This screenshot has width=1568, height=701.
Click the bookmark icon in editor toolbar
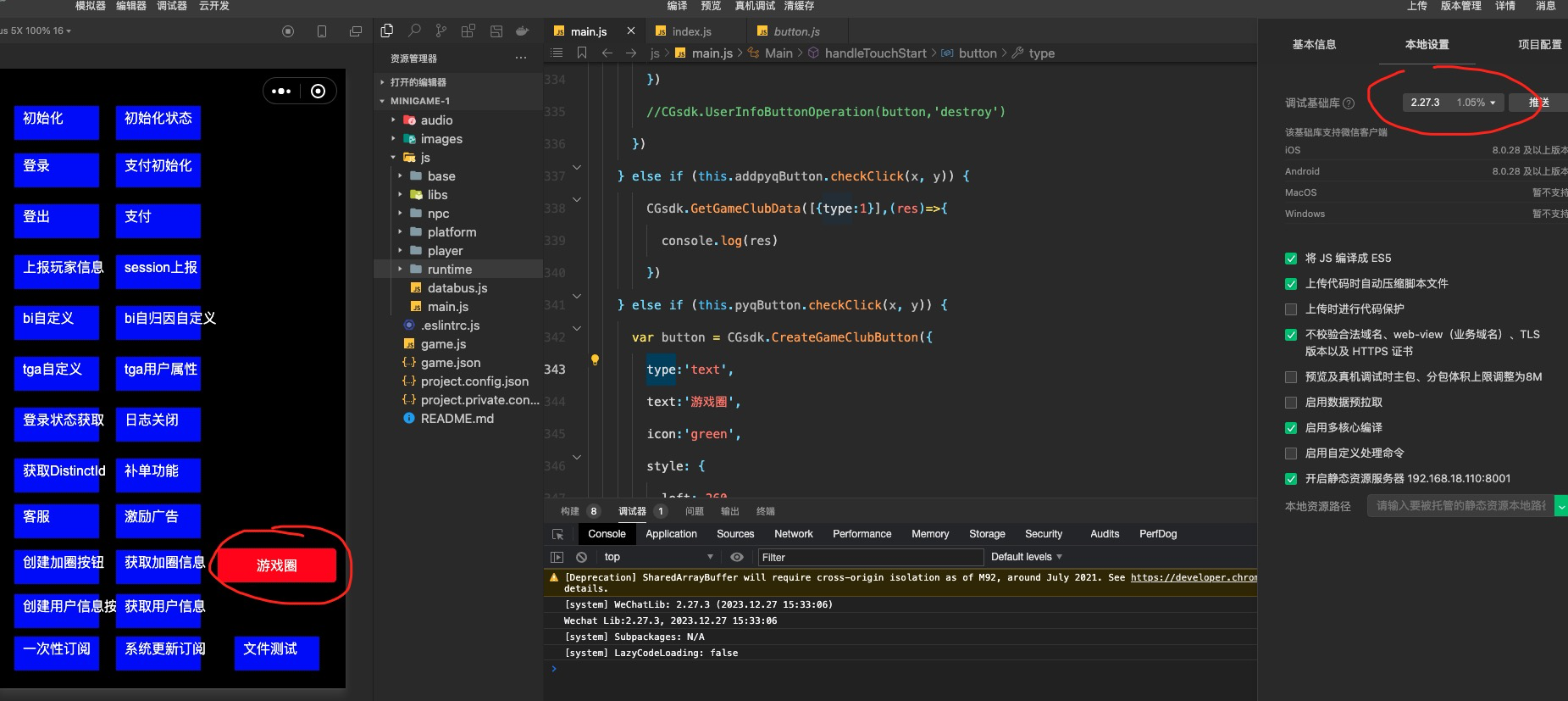pyautogui.click(x=582, y=53)
